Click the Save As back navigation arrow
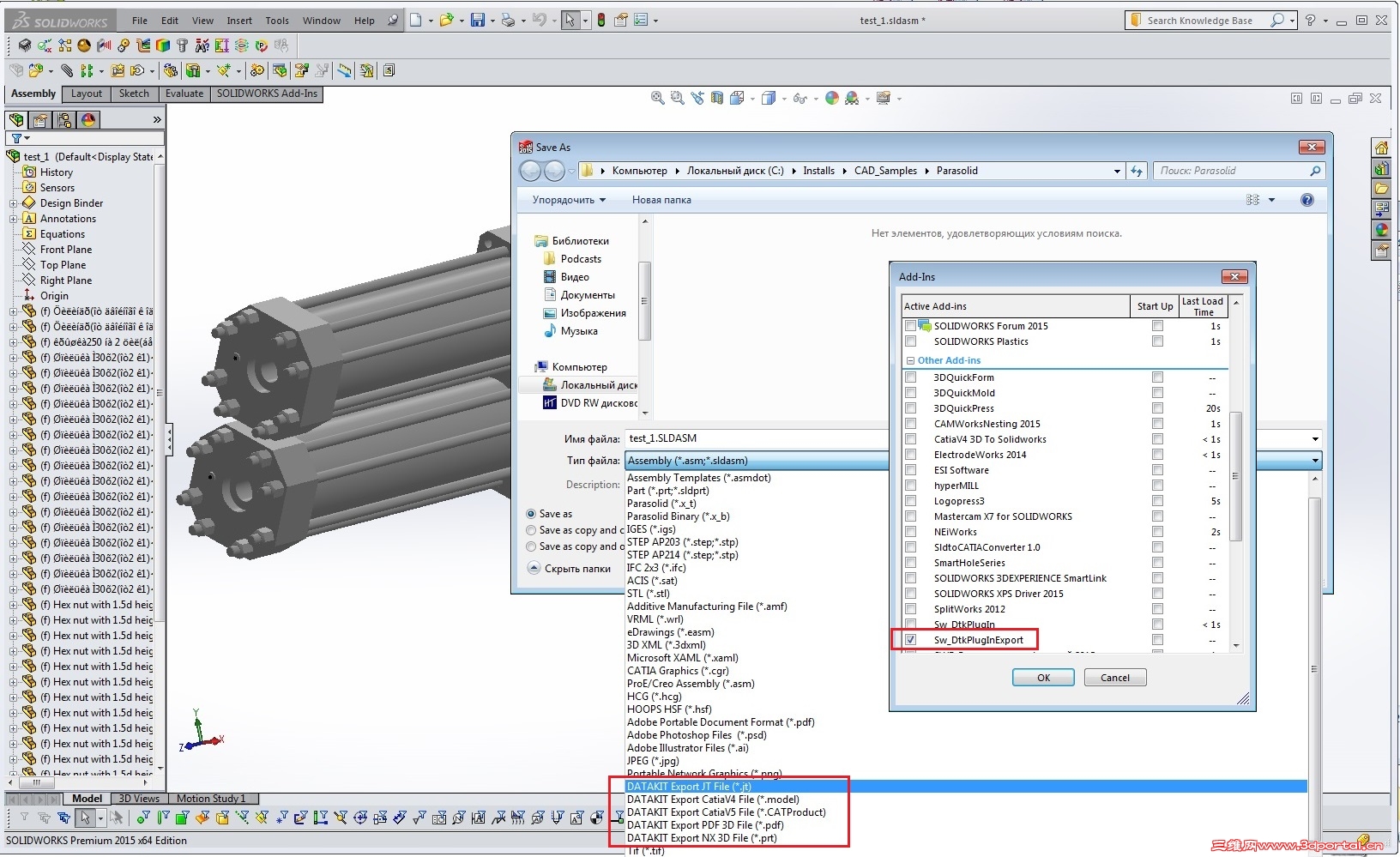Viewport: 1400px width, 857px height. [531, 172]
